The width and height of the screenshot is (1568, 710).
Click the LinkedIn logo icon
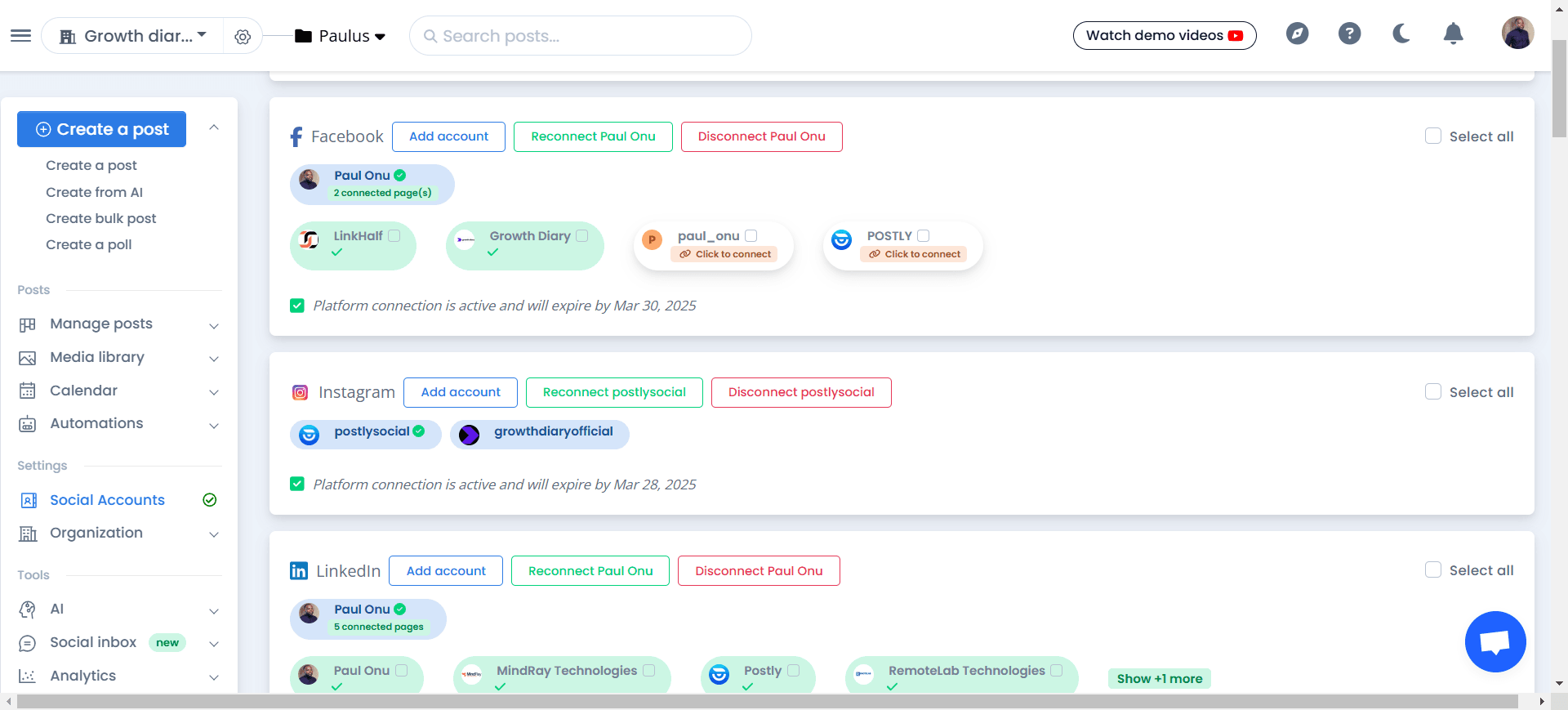(x=299, y=570)
